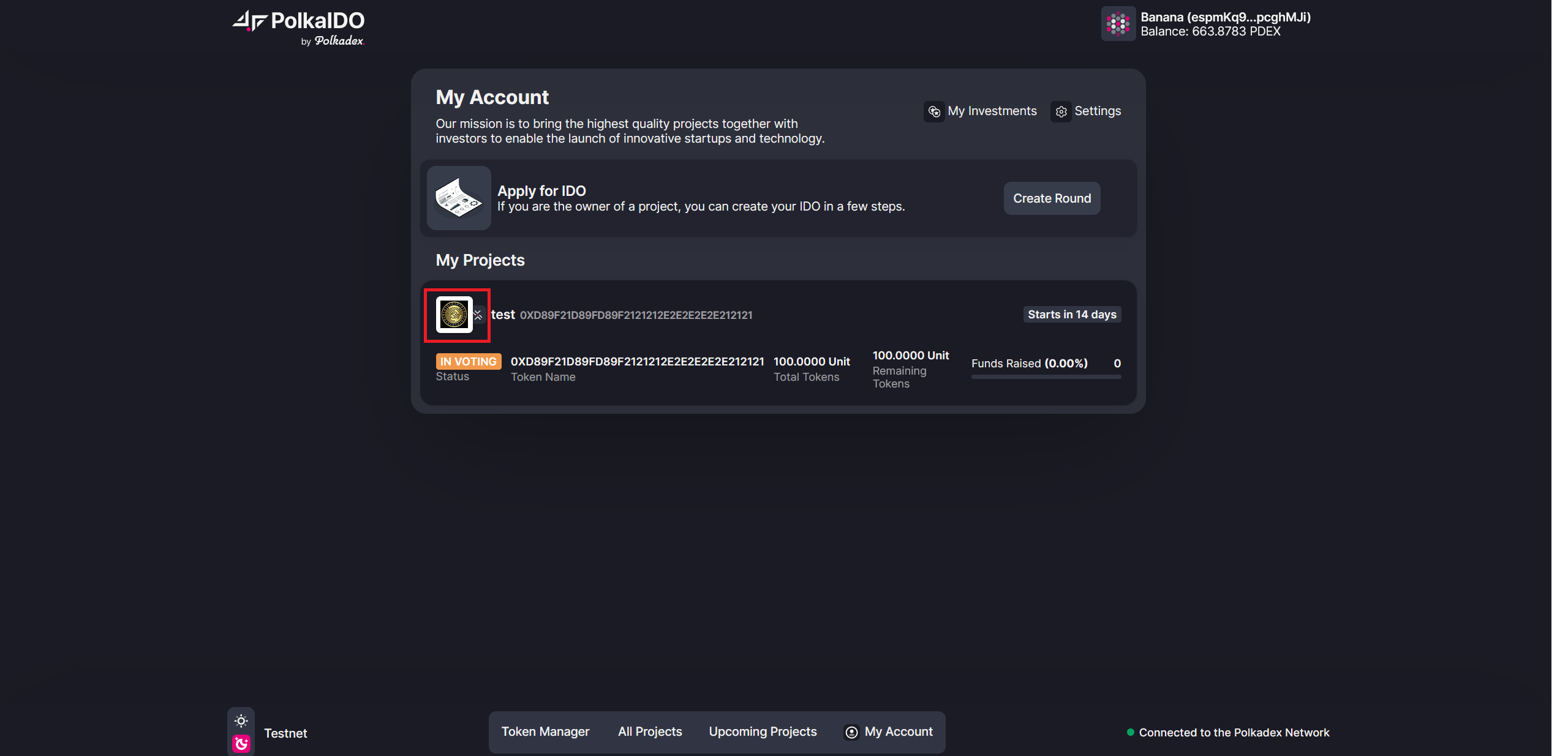The width and height of the screenshot is (1568, 756).
Task: Click the Funds Raised progress bar
Action: point(1046,378)
